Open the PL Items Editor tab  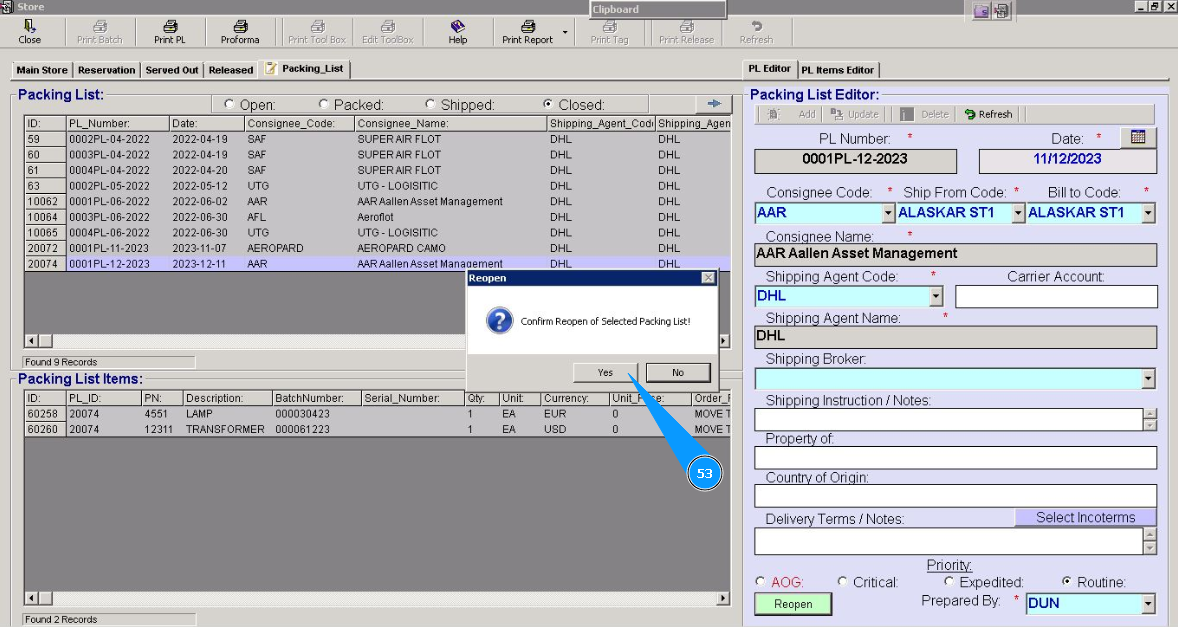pyautogui.click(x=837, y=70)
